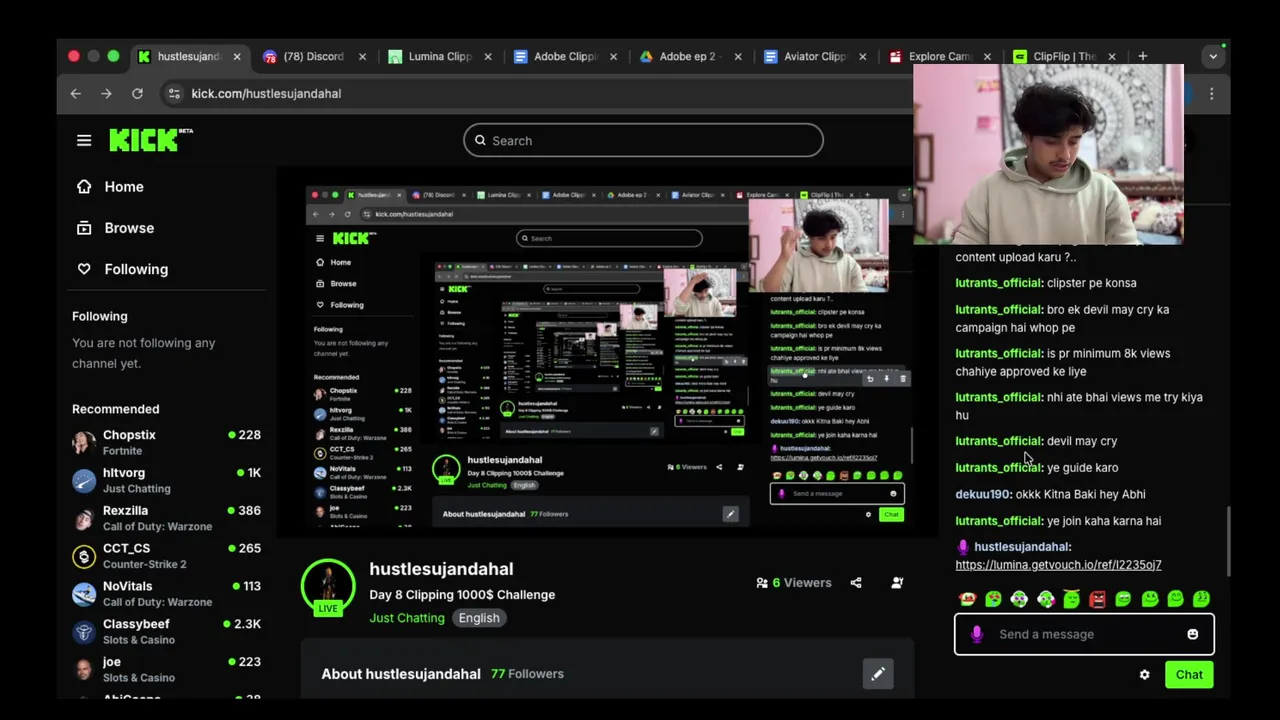Image resolution: width=1280 pixels, height=720 pixels.
Task: Open recommended channel Chopstix
Action: tap(167, 442)
